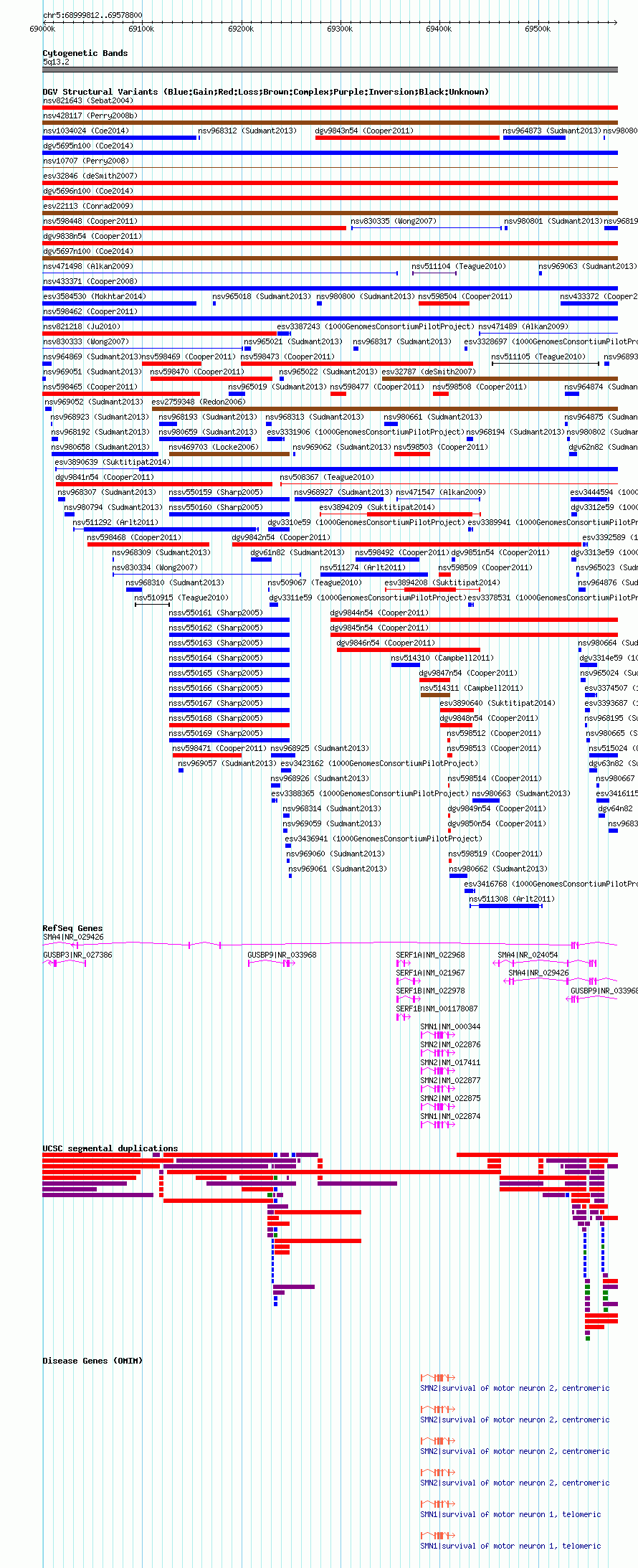Select variant esv3436941 (1000GenomesConsortiumPilotProject)
The width and height of the screenshot is (638, 1568).
[384, 839]
